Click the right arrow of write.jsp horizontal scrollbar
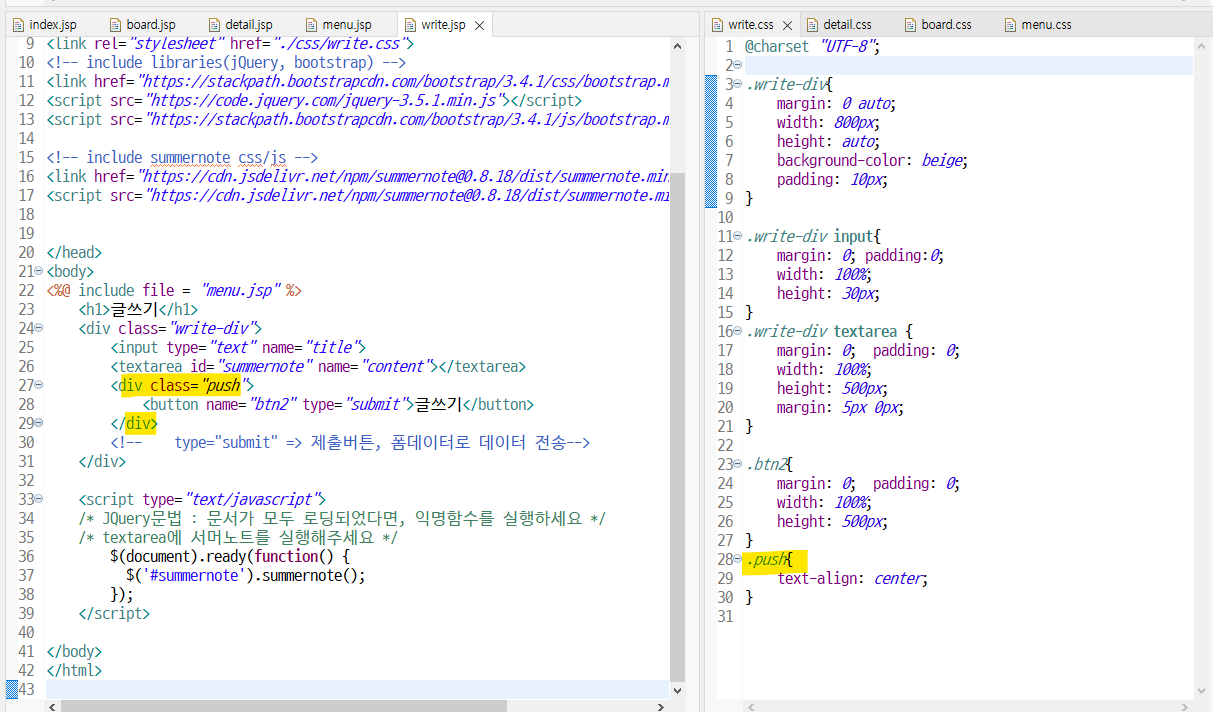This screenshot has width=1213, height=712. pos(661,705)
